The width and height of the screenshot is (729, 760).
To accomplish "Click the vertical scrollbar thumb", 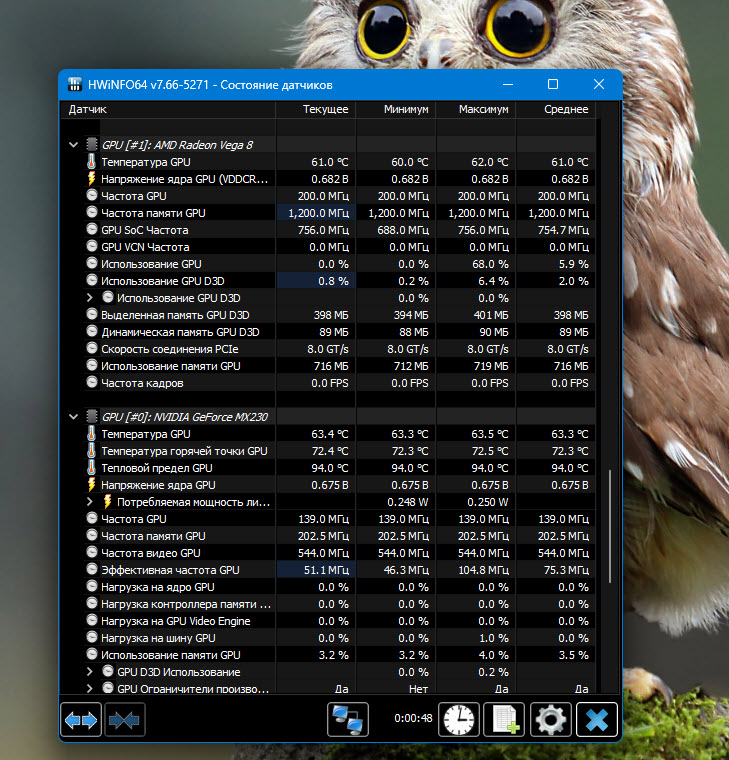I will 609,526.
